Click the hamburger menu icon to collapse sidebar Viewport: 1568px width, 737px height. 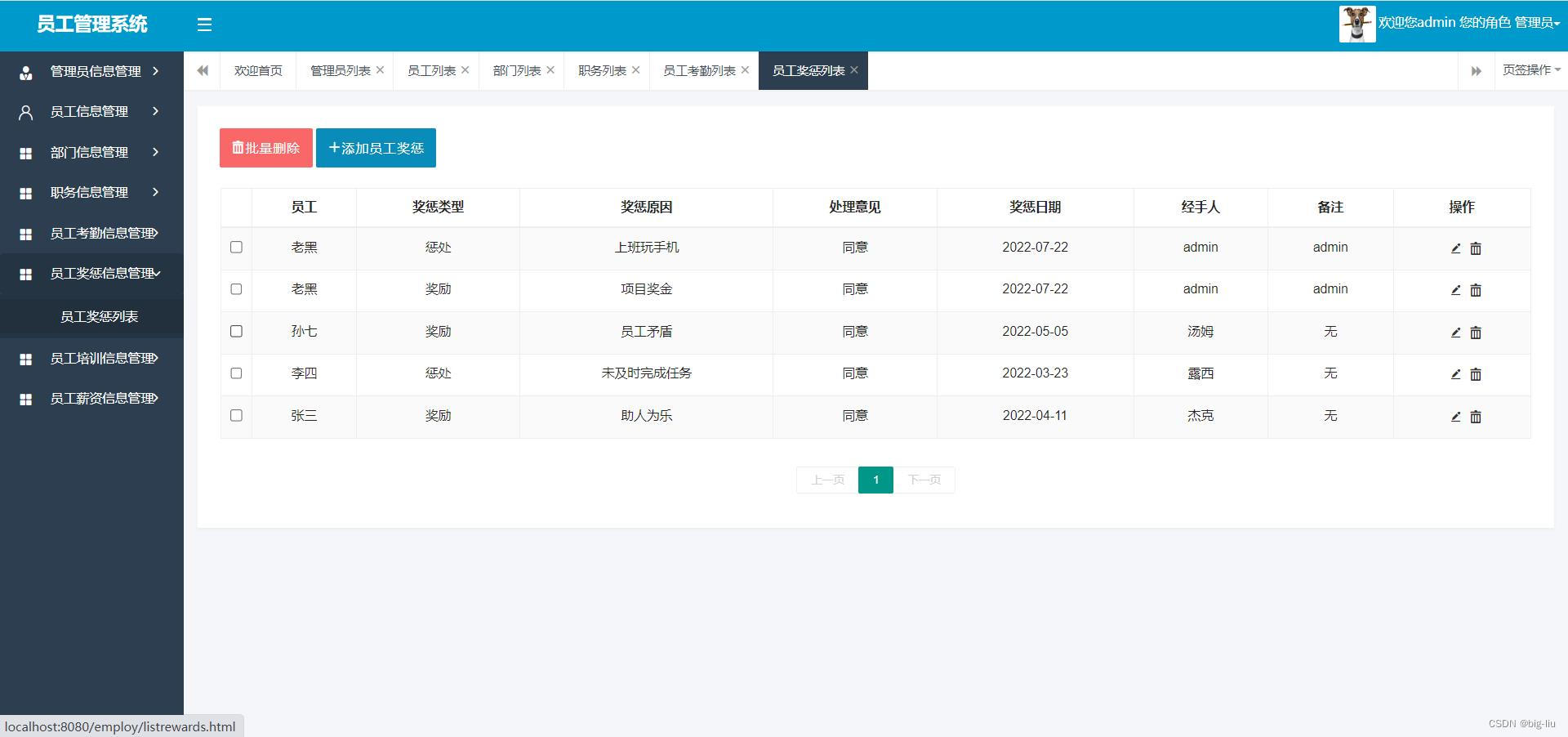(204, 25)
